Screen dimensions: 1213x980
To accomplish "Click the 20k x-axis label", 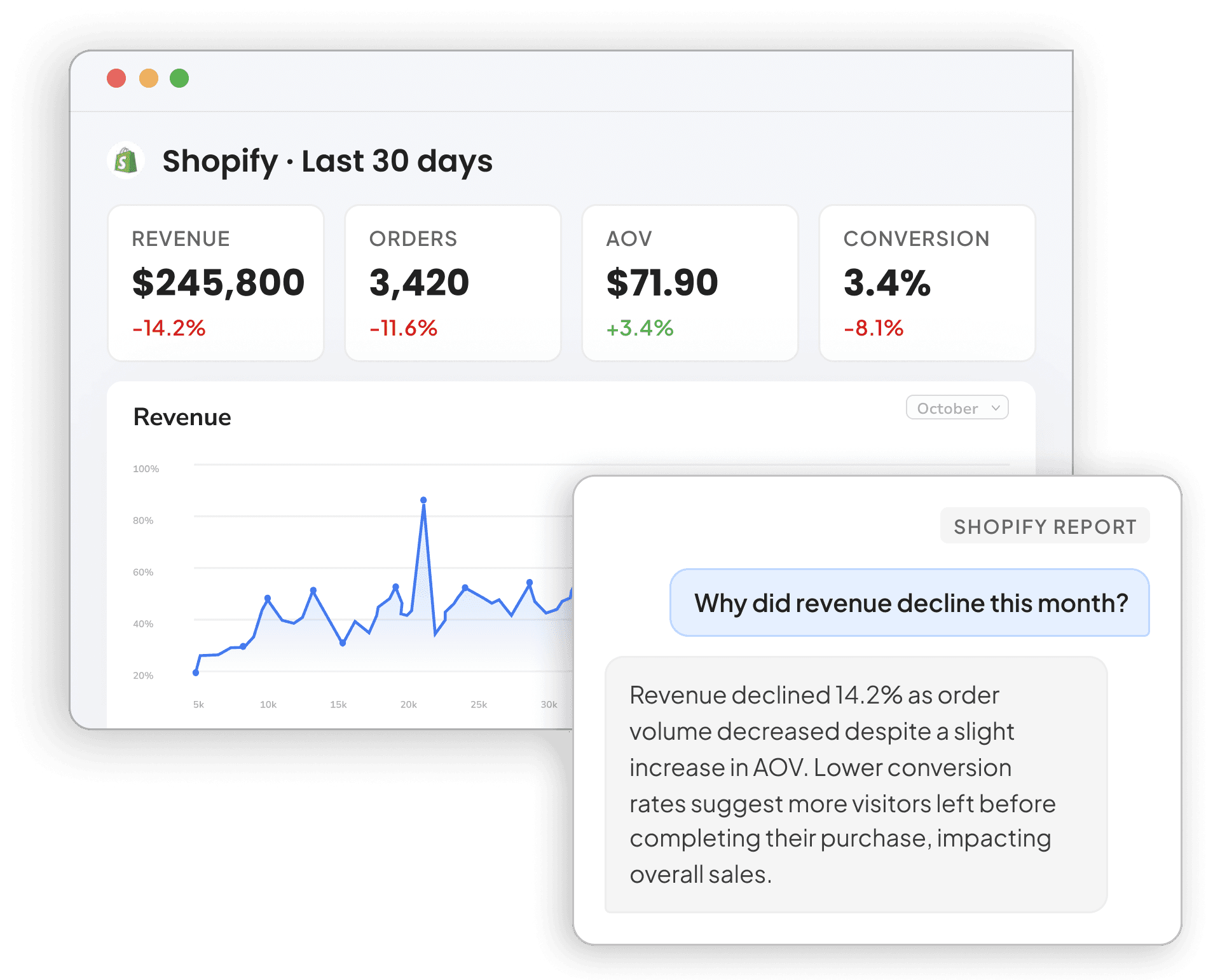I will click(409, 704).
